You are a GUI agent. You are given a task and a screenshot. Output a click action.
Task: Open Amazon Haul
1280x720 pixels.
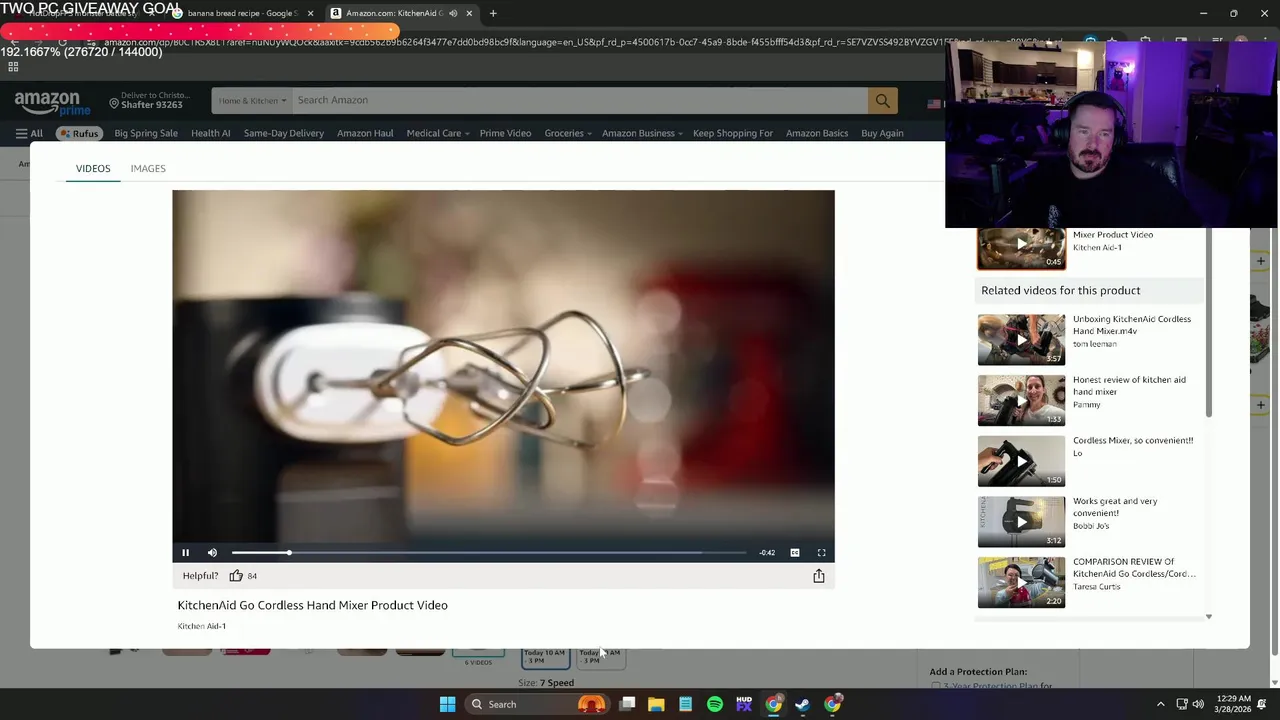click(365, 133)
